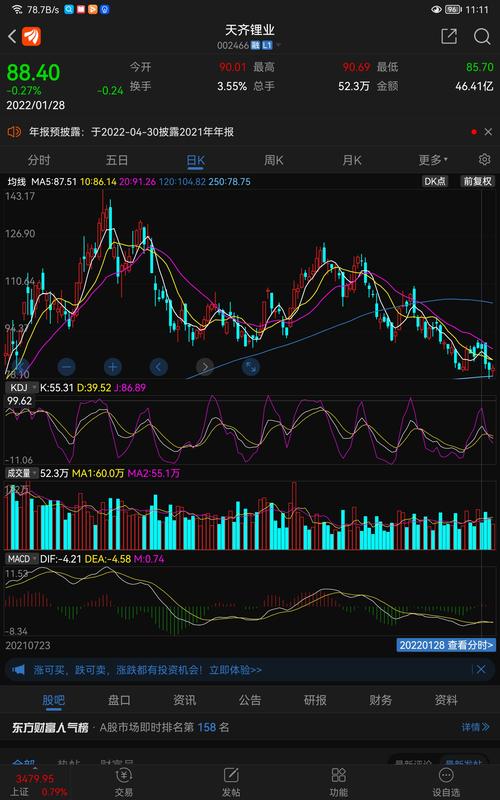Zoom in chart with plus button
Image resolution: width=500 pixels, height=800 pixels.
pyautogui.click(x=113, y=366)
